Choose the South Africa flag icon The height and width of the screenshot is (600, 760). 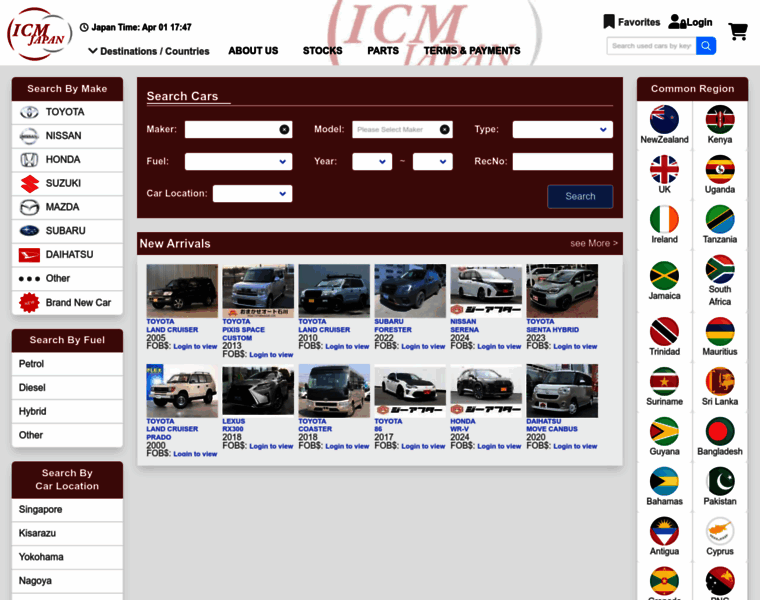coord(720,269)
